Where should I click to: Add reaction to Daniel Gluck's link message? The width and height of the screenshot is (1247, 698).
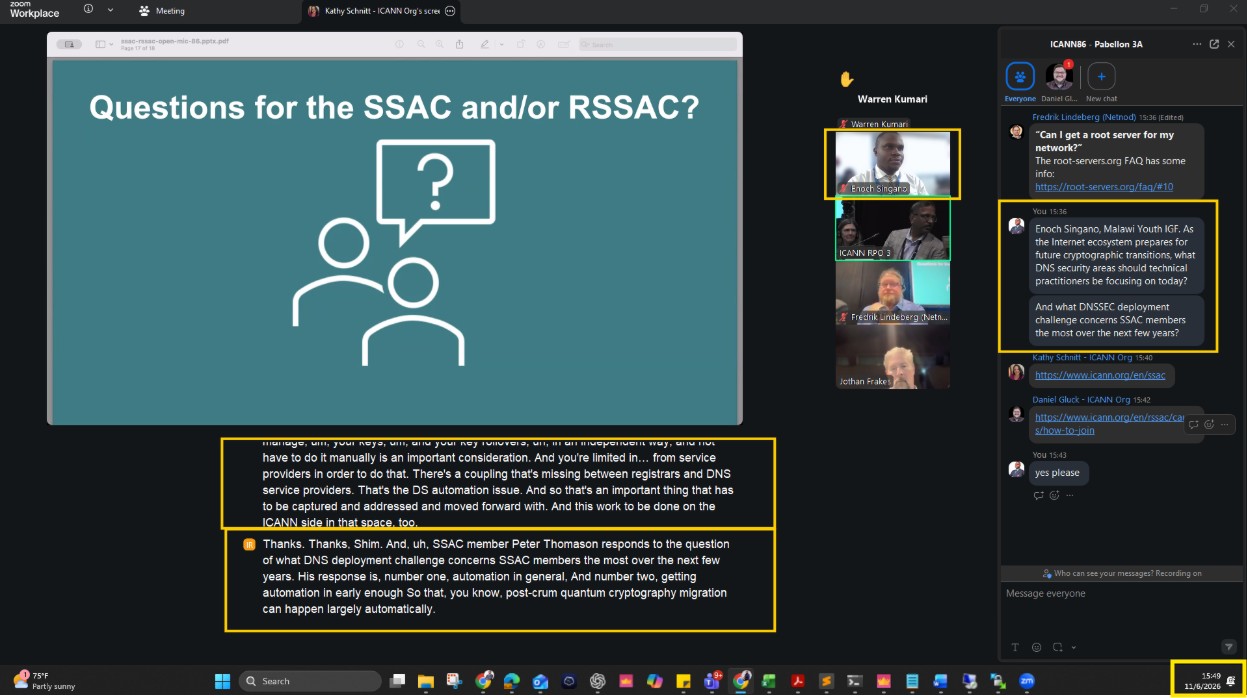coord(1209,424)
